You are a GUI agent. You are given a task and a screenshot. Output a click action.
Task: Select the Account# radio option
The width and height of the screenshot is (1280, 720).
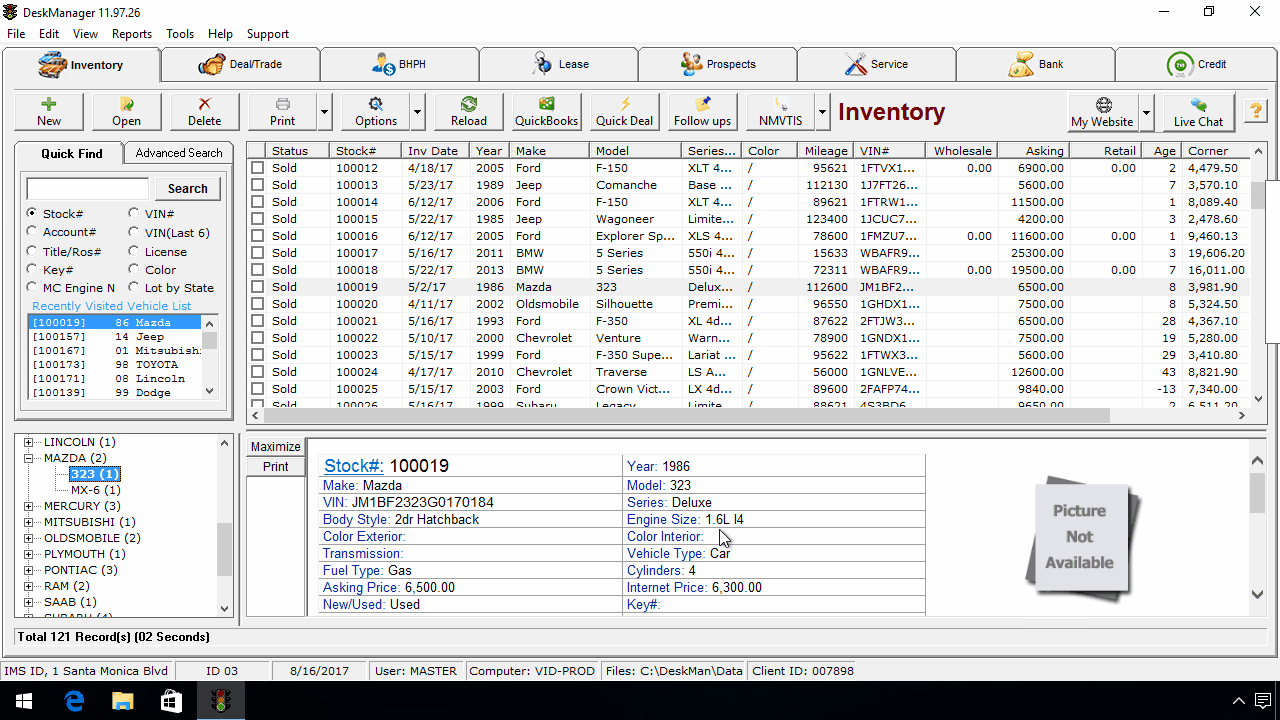coord(32,232)
